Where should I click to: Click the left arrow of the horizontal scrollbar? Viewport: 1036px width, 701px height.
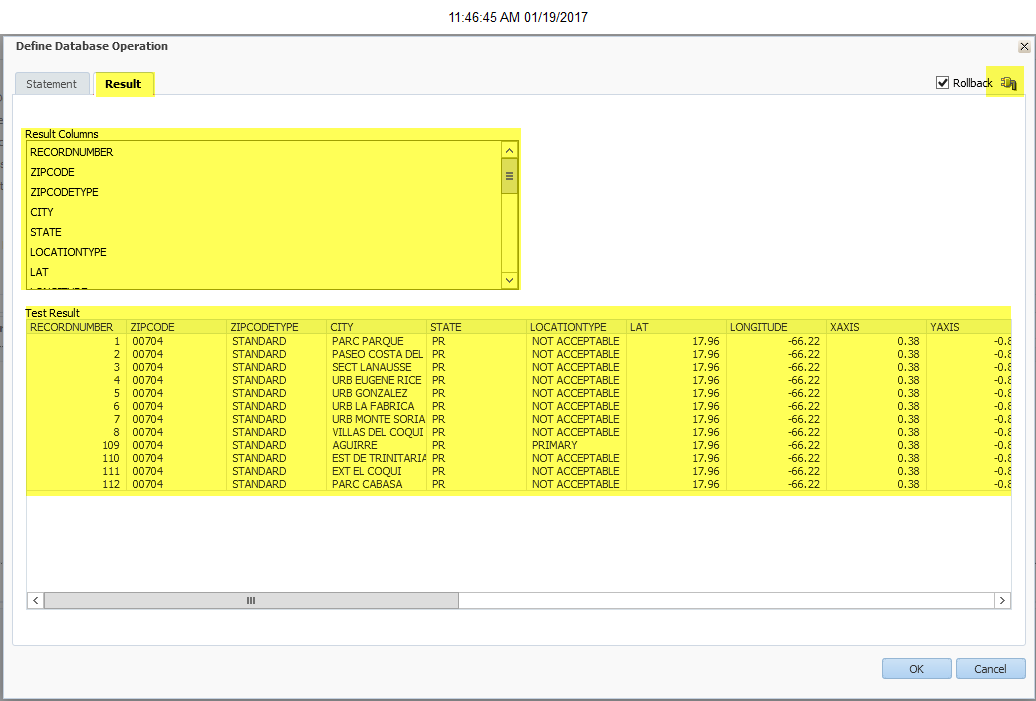[35, 600]
